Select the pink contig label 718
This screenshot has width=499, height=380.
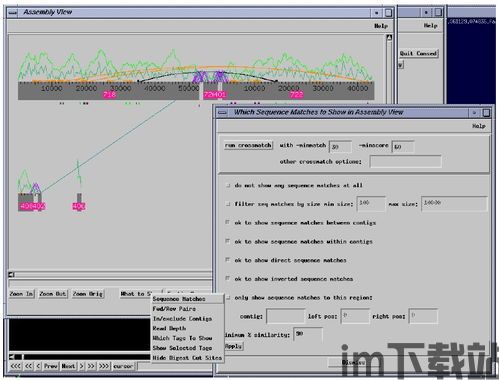(109, 95)
